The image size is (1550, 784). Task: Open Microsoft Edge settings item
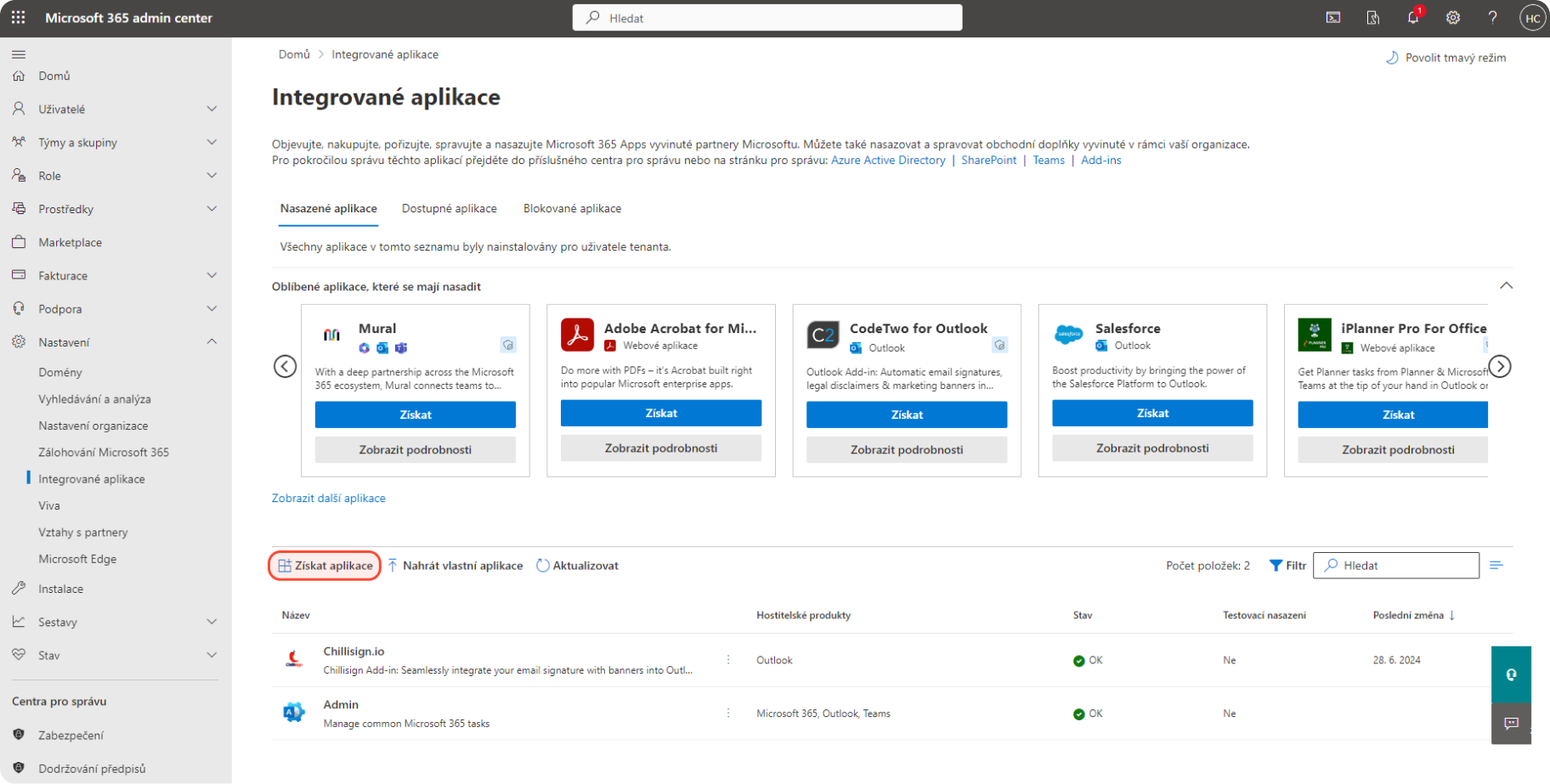tap(77, 559)
